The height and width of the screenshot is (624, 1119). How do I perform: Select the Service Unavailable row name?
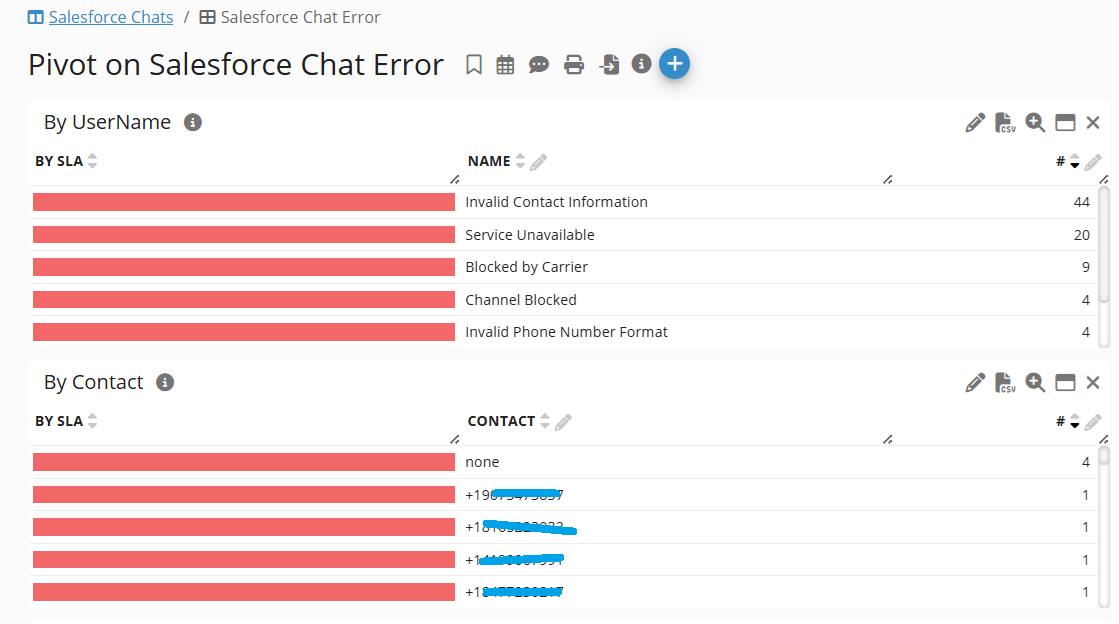click(x=529, y=235)
